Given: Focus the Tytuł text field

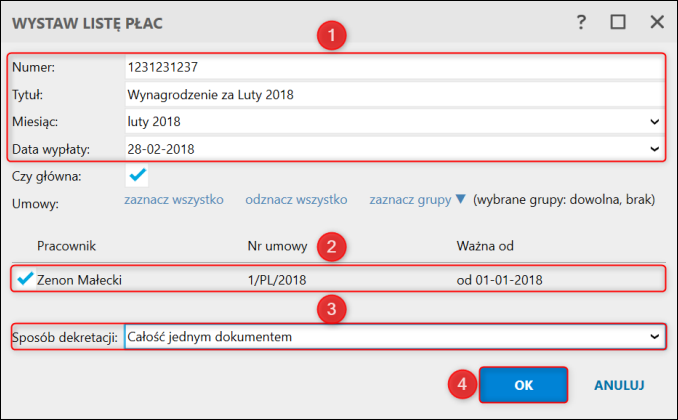Looking at the screenshot, I should 394,95.
